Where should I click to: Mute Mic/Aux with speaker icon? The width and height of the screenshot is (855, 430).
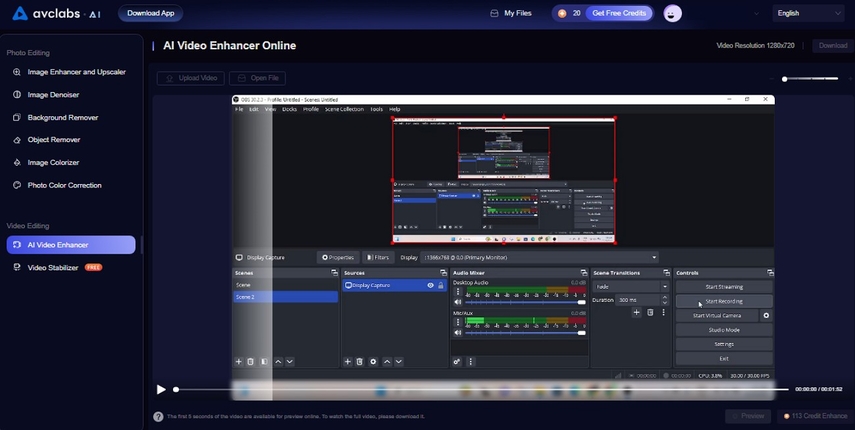click(458, 332)
